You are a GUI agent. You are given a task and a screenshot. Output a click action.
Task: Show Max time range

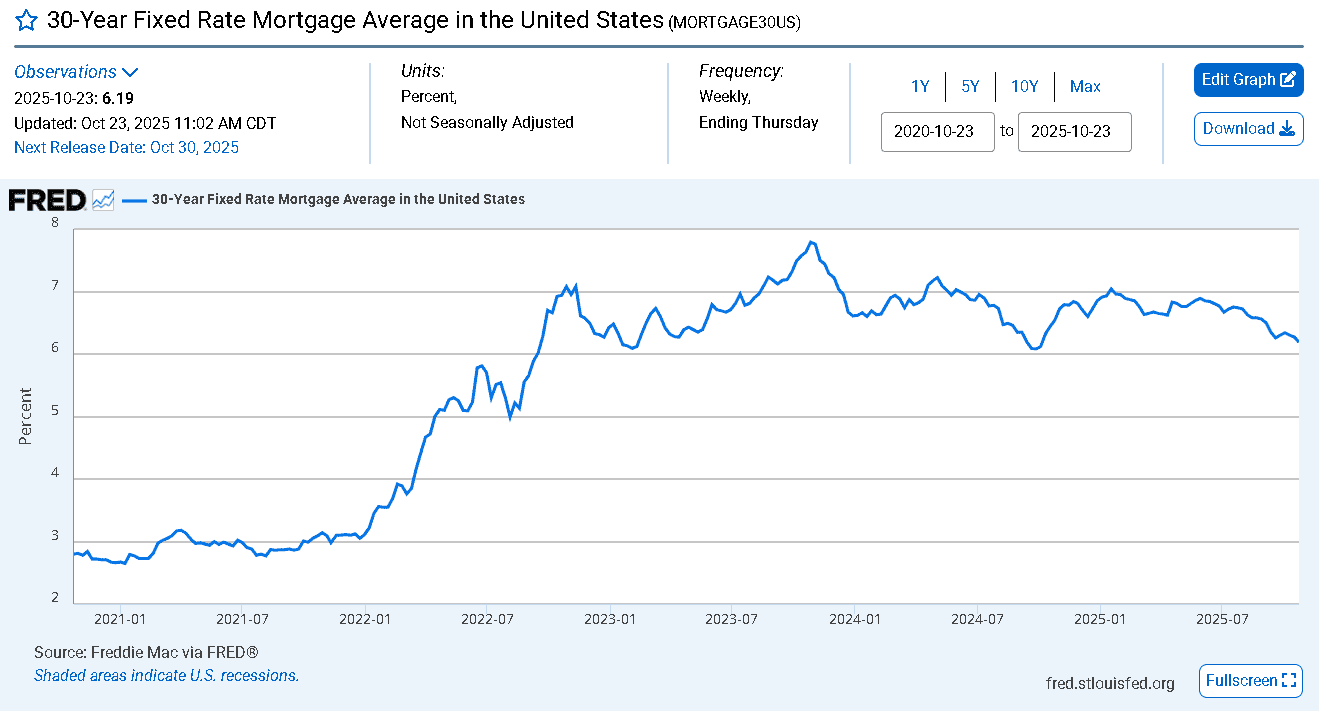[x=1085, y=87]
